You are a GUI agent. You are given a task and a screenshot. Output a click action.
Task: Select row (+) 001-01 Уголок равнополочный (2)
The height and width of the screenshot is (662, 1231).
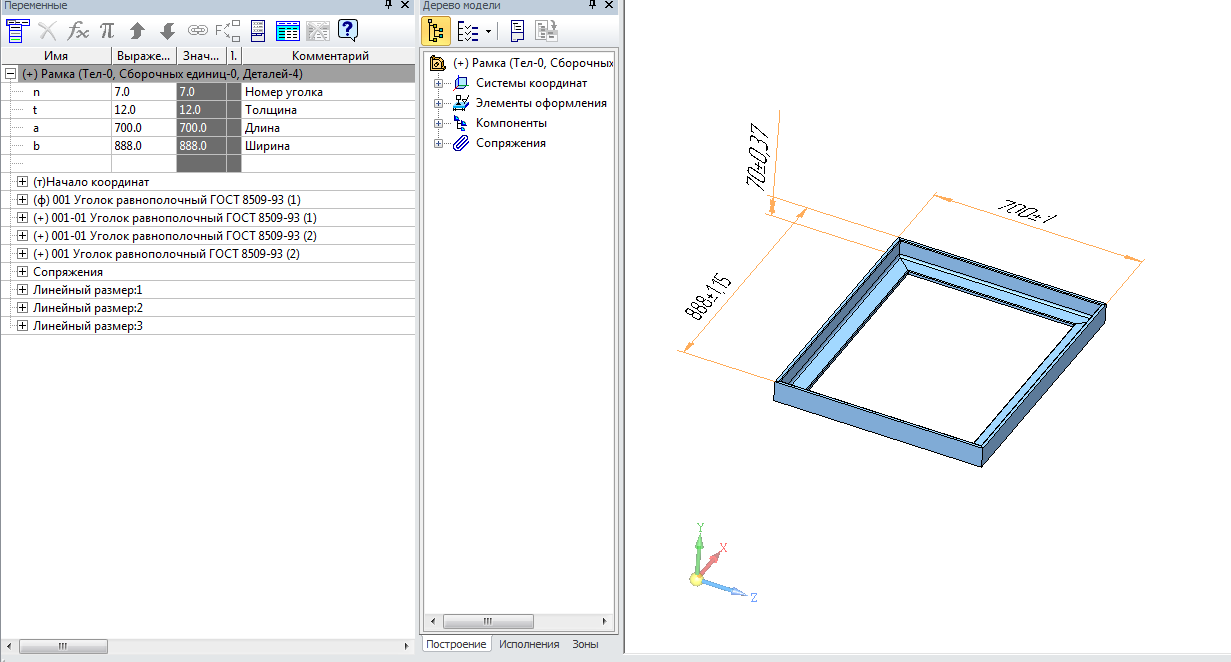point(208,236)
